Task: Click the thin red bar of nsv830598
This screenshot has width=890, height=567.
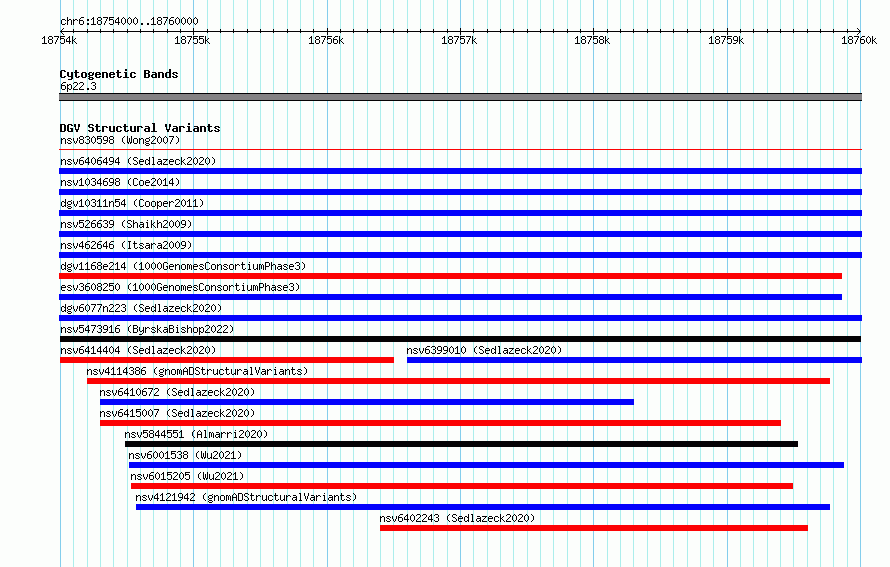Action: click(460, 149)
